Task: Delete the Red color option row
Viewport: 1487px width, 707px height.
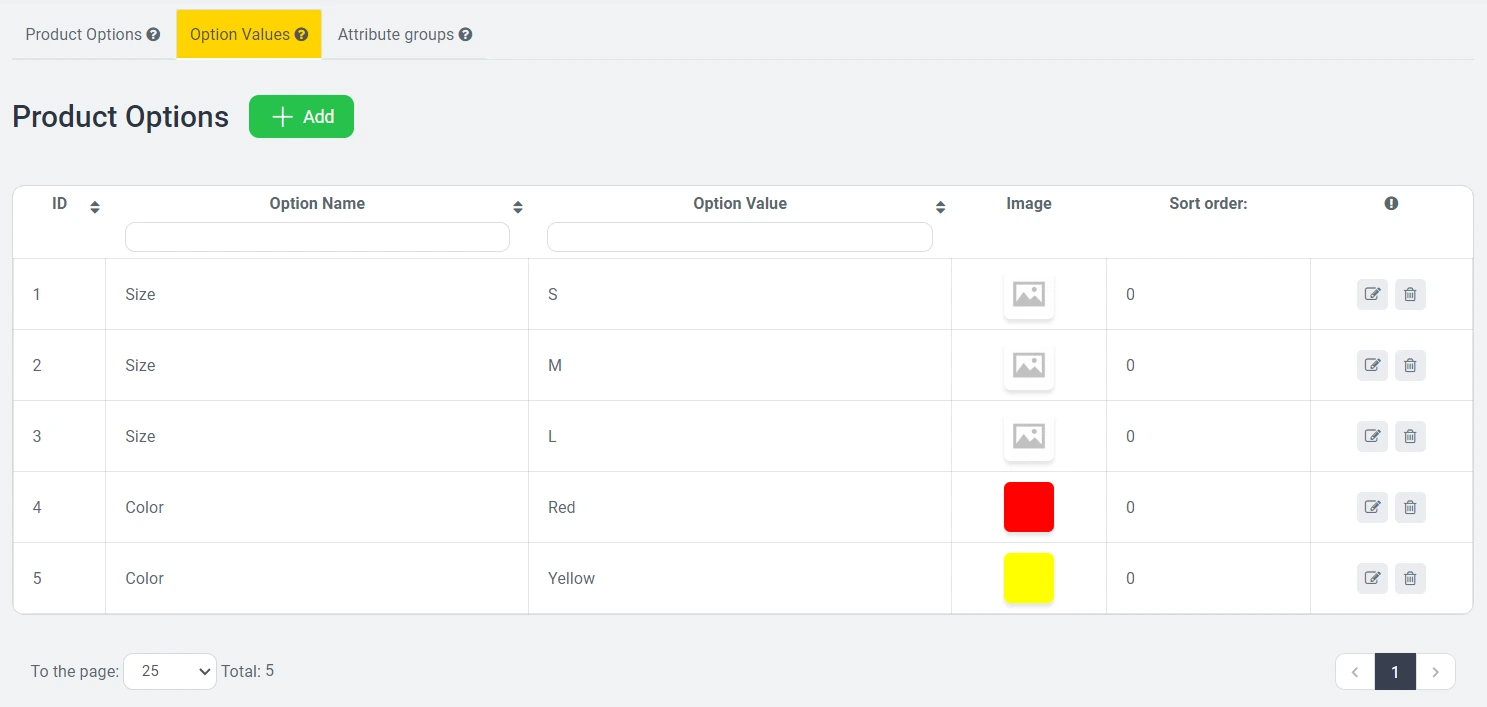Action: point(1410,508)
